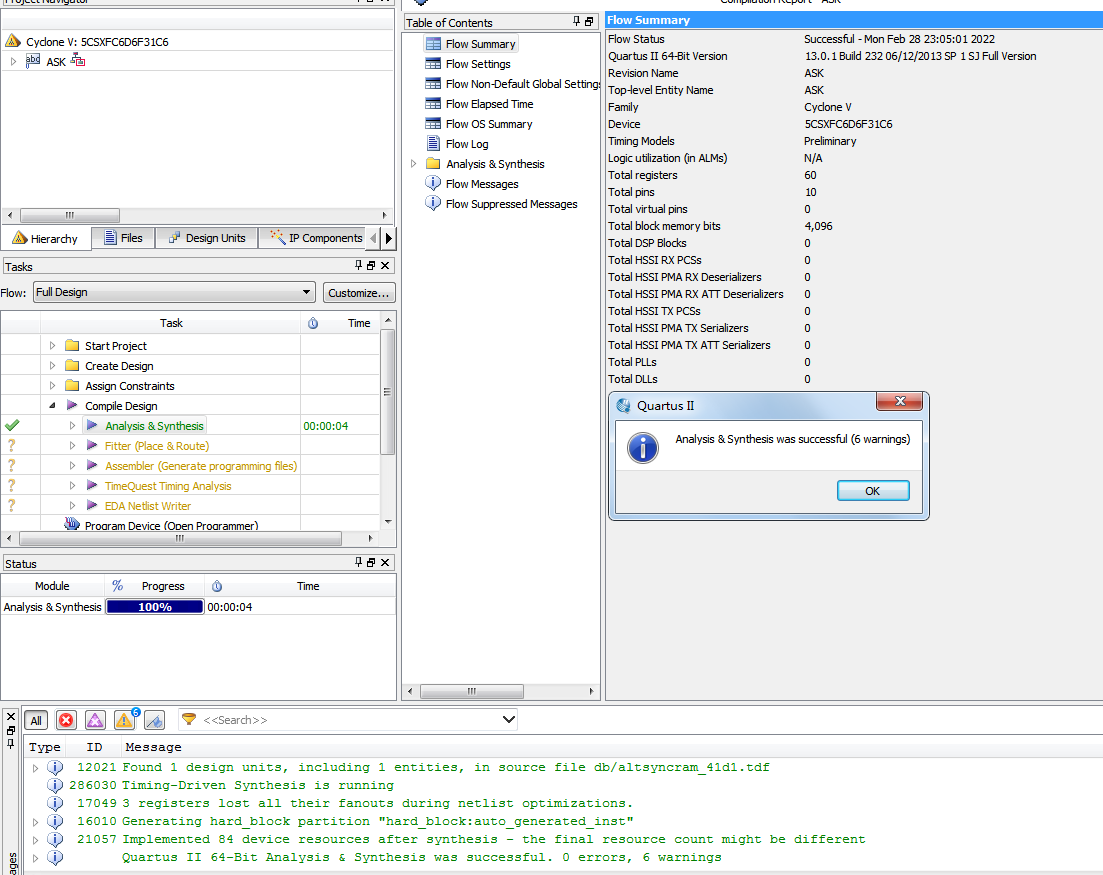The height and width of the screenshot is (875, 1103).
Task: Click the Tasks panel vertical scrollbar
Action: (388, 391)
